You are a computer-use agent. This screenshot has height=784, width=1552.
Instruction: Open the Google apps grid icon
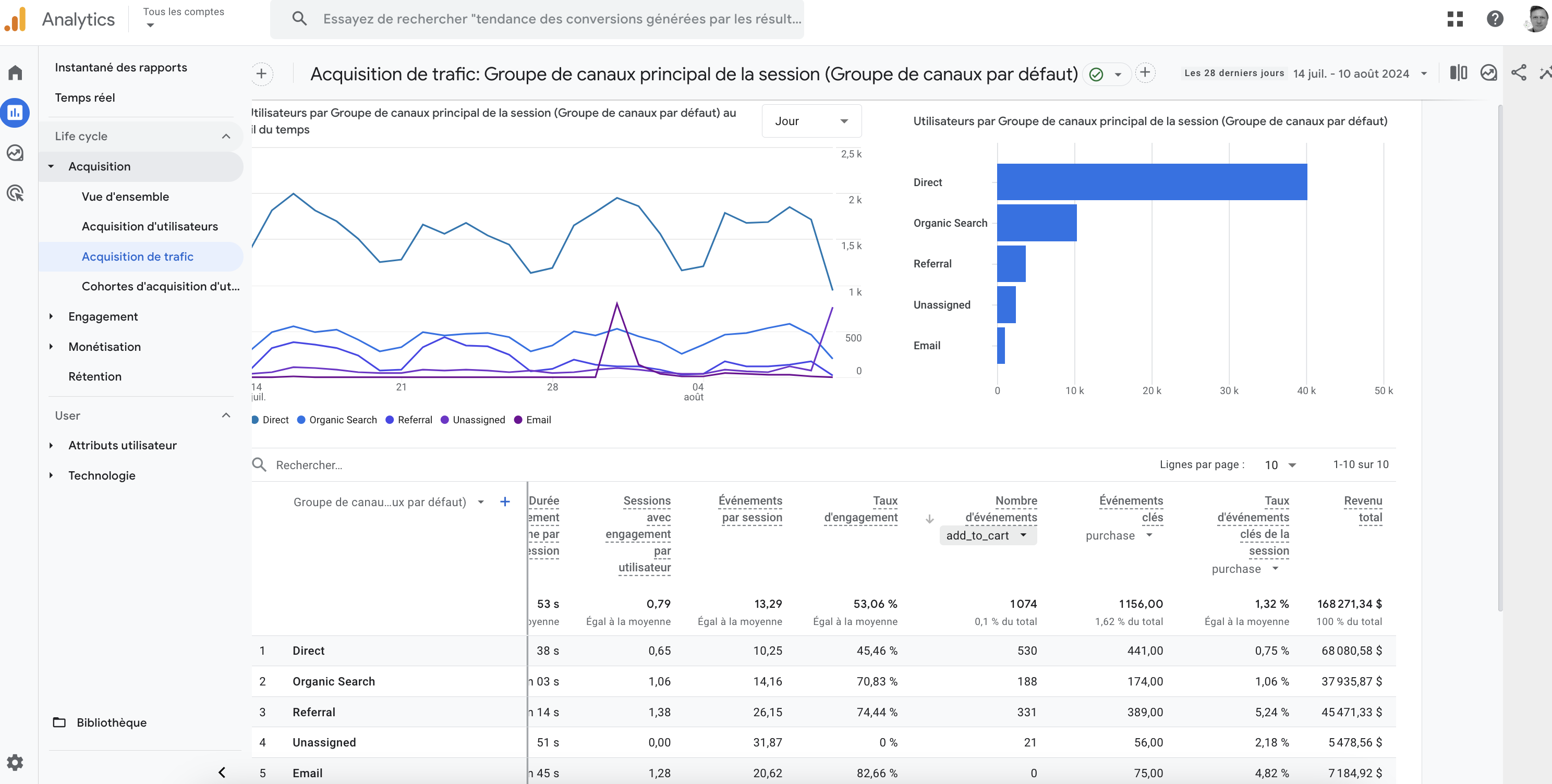click(x=1455, y=19)
